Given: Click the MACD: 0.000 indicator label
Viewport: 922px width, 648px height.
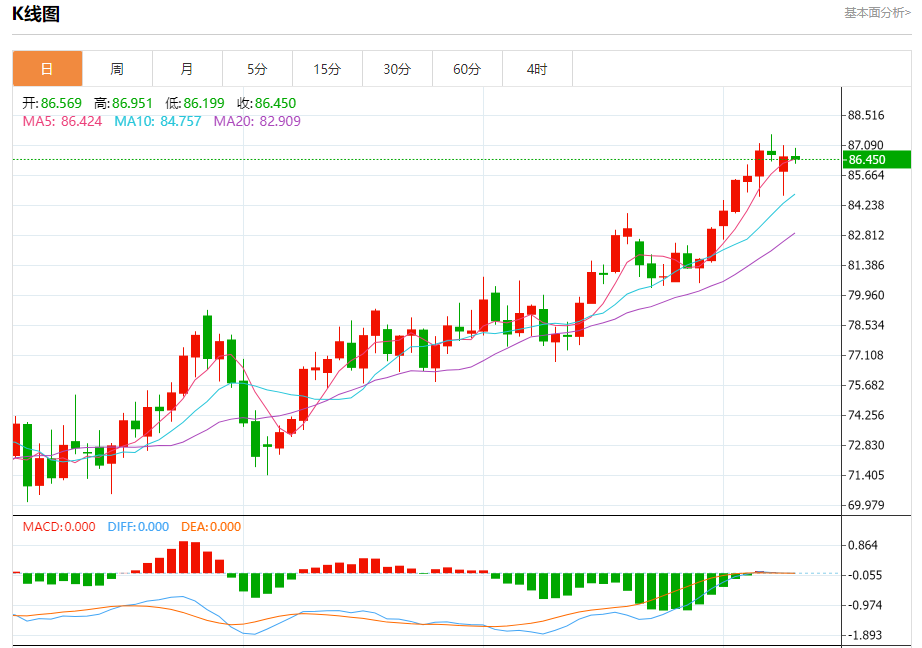Looking at the screenshot, I should tap(59, 527).
